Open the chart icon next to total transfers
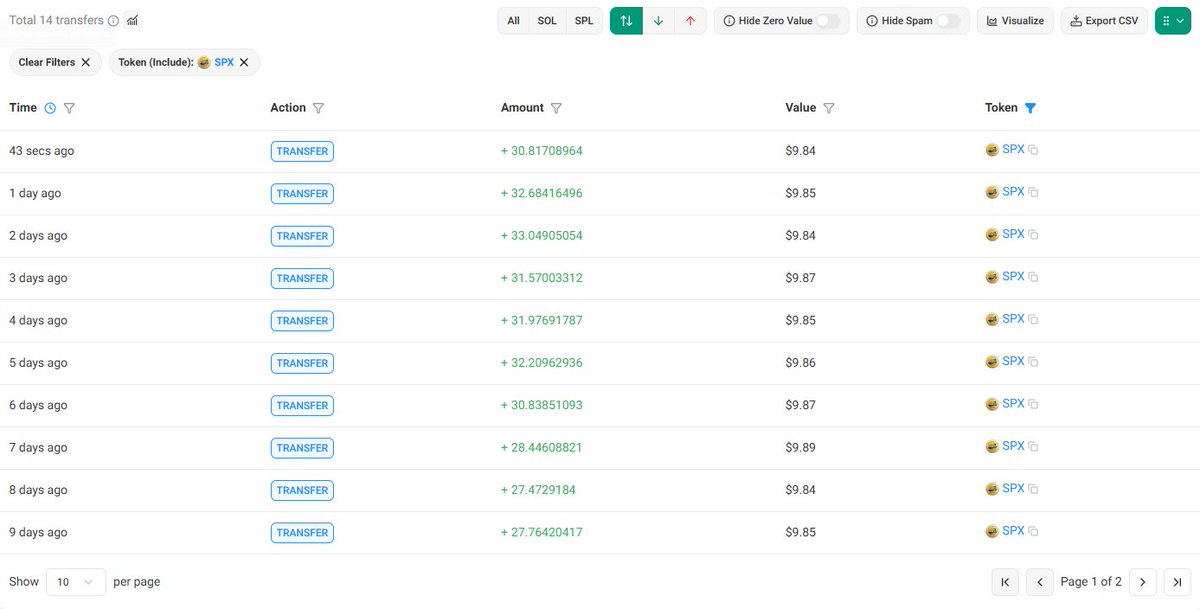1200x609 pixels. 133,20
